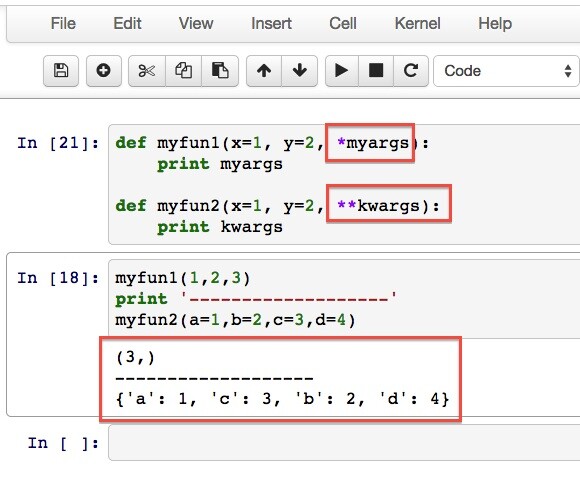This screenshot has height=478, width=580.
Task: Open the View menu
Action: 196,24
